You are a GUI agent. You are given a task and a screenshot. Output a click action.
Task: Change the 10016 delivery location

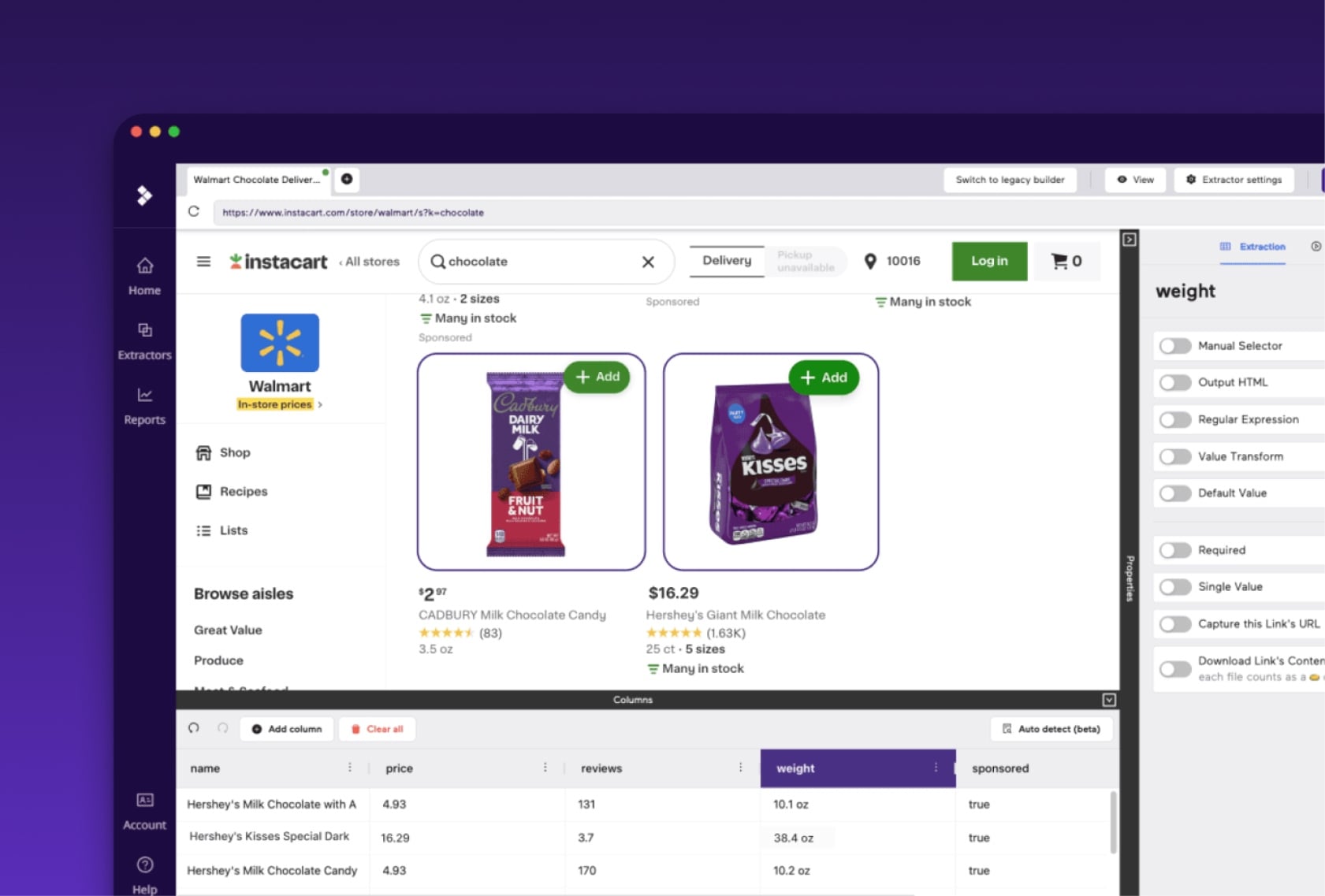click(x=893, y=261)
